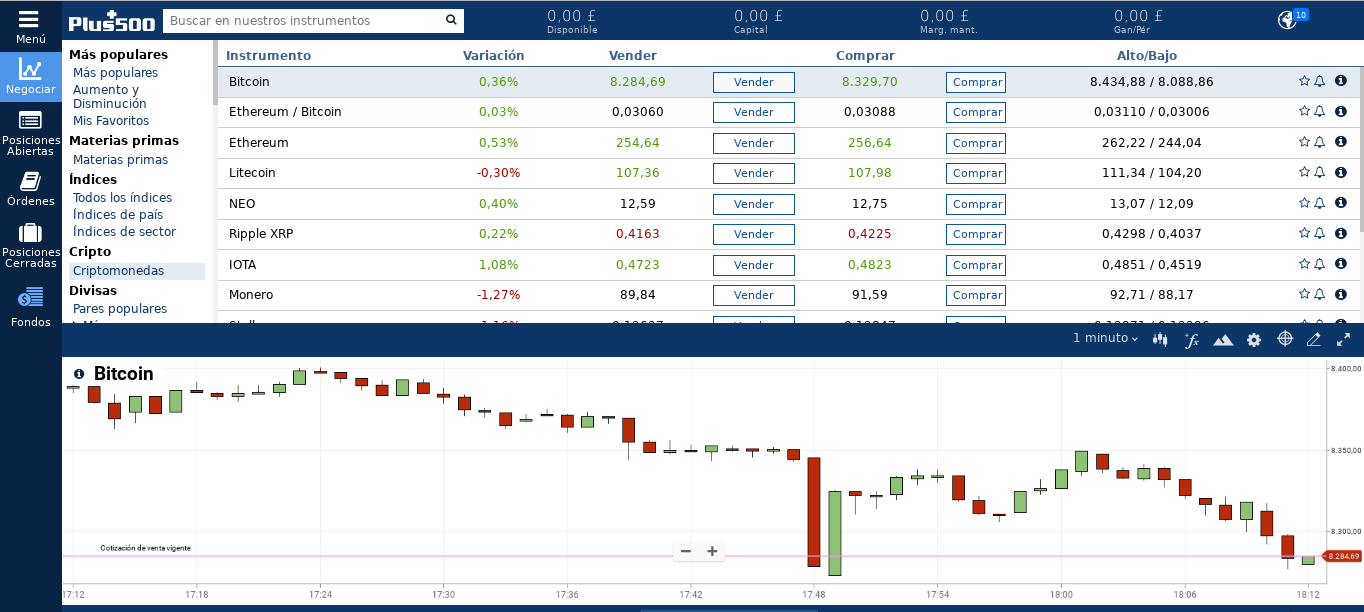Star Ethereum as favorite
This screenshot has height=612, width=1364.
pyautogui.click(x=1304, y=142)
